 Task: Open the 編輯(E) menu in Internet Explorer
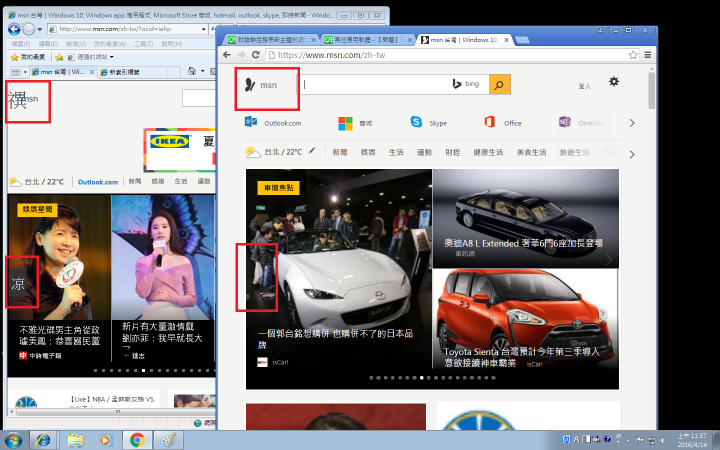pyautogui.click(x=48, y=44)
